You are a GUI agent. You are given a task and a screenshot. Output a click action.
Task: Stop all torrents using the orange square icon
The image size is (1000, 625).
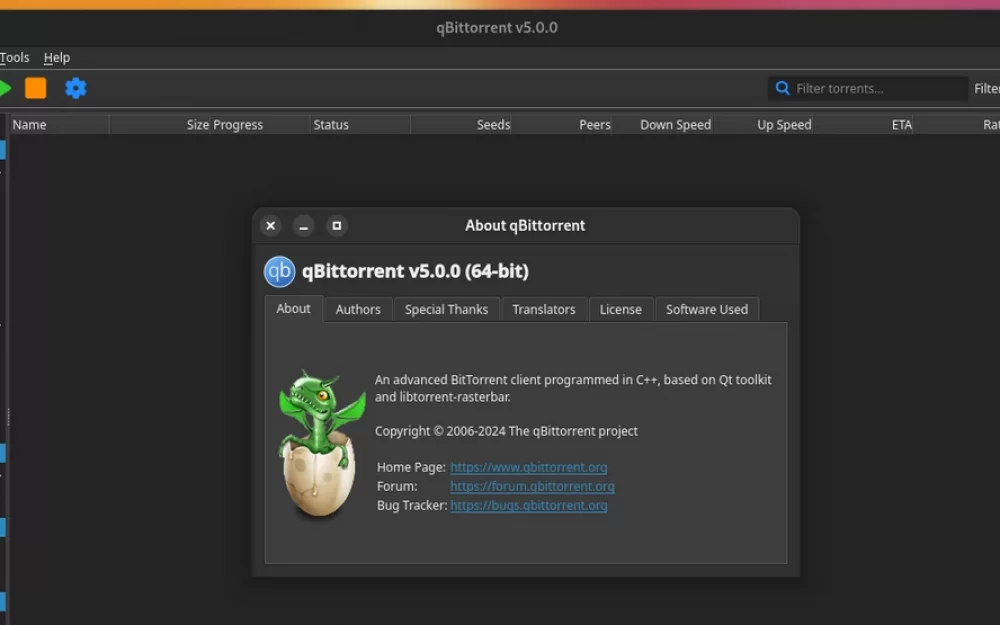click(x=34, y=88)
